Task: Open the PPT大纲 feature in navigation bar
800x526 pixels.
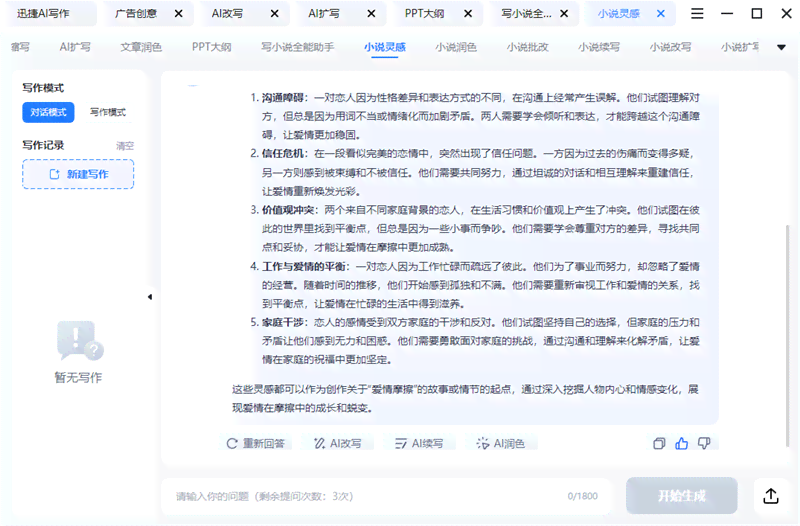Action: 212,47
